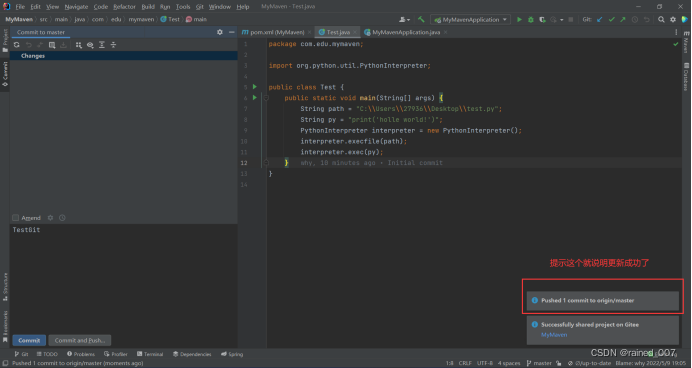Image resolution: width=692 pixels, height=368 pixels.
Task: Expand all changes in the commit tree
Action: click(x=102, y=45)
